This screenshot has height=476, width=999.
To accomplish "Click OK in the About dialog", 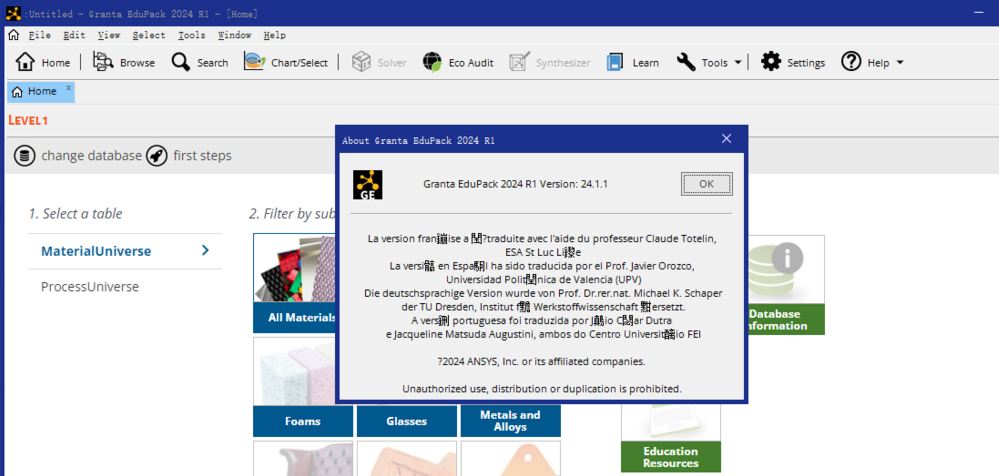I will click(707, 184).
